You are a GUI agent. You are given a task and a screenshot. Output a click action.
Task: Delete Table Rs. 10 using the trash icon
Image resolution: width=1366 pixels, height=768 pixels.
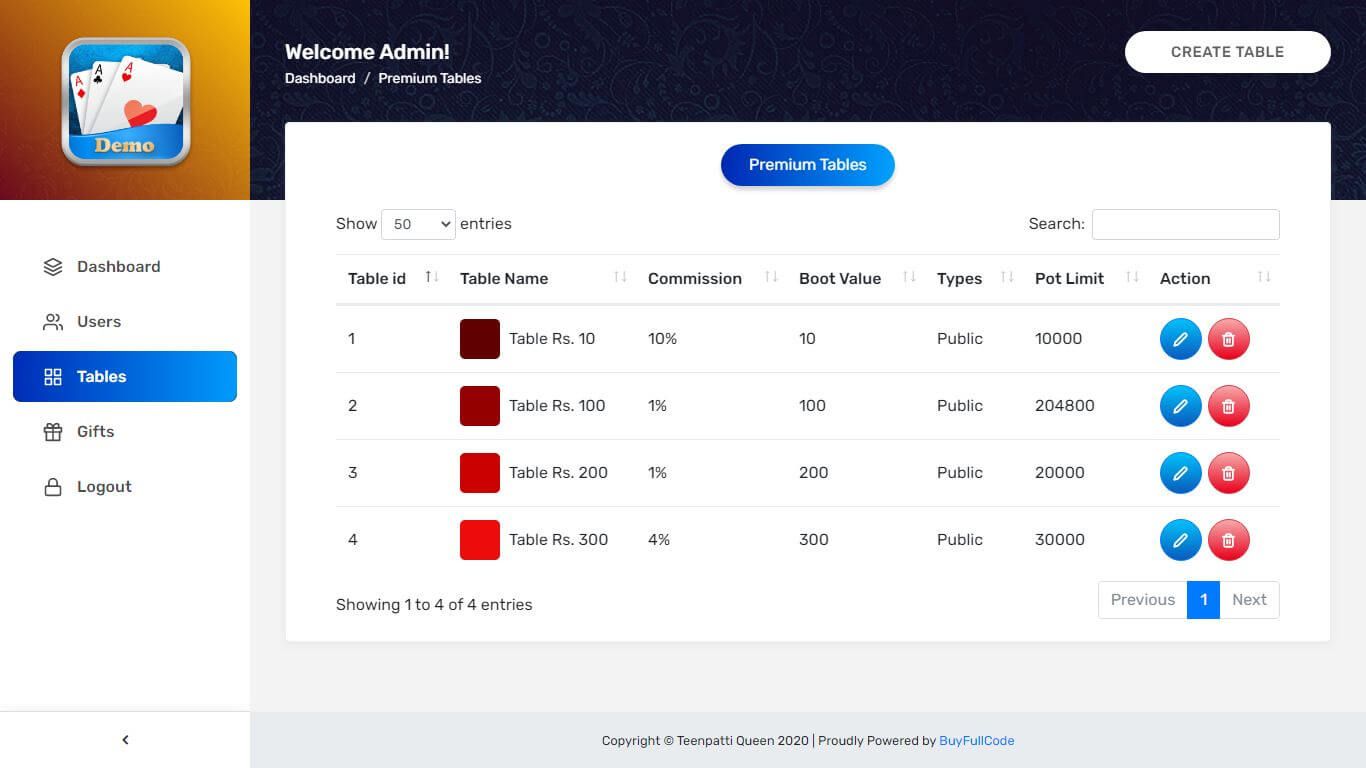coord(1228,339)
